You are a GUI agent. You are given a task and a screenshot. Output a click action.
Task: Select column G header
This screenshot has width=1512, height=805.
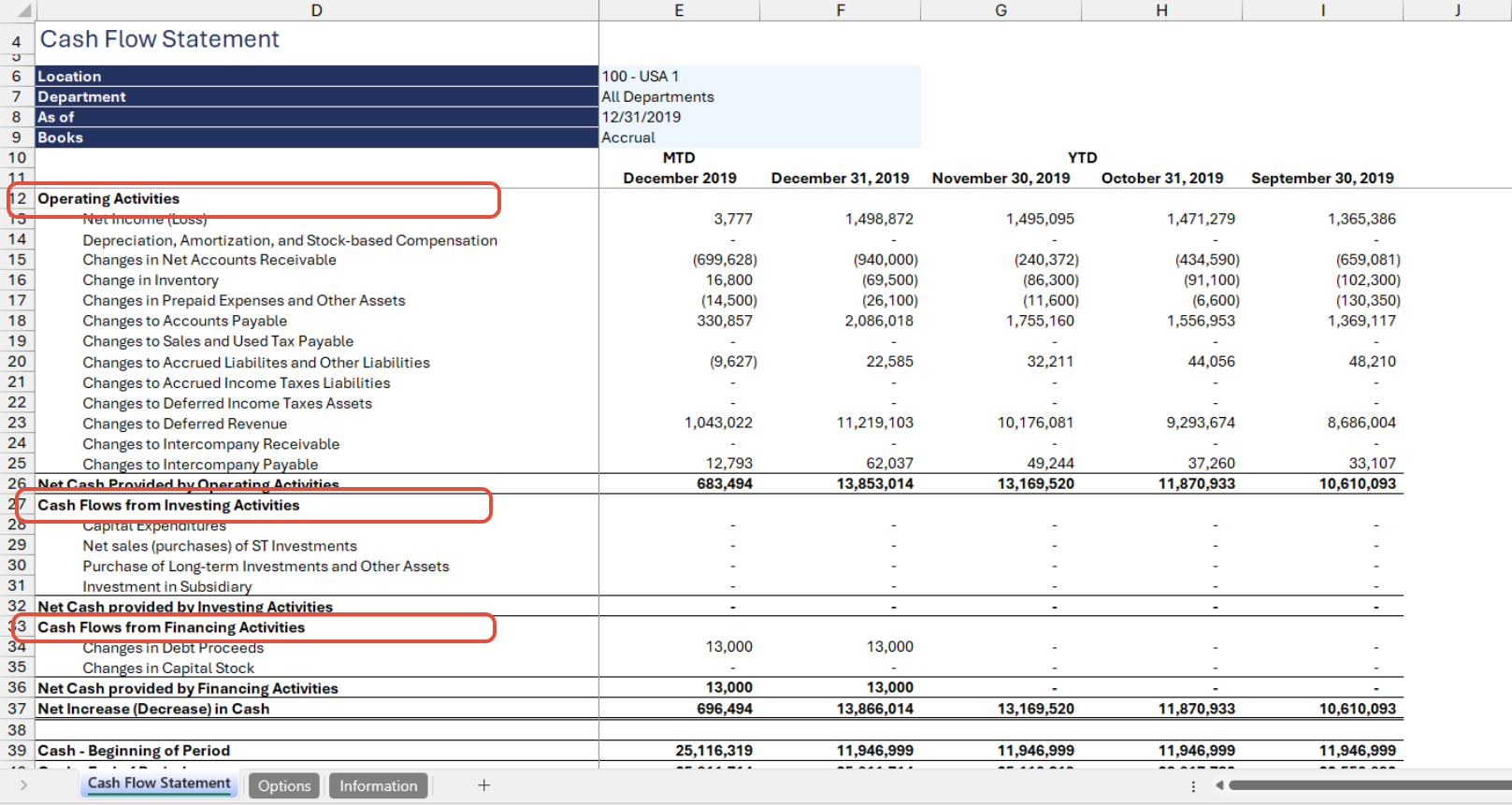pyautogui.click(x=1001, y=10)
